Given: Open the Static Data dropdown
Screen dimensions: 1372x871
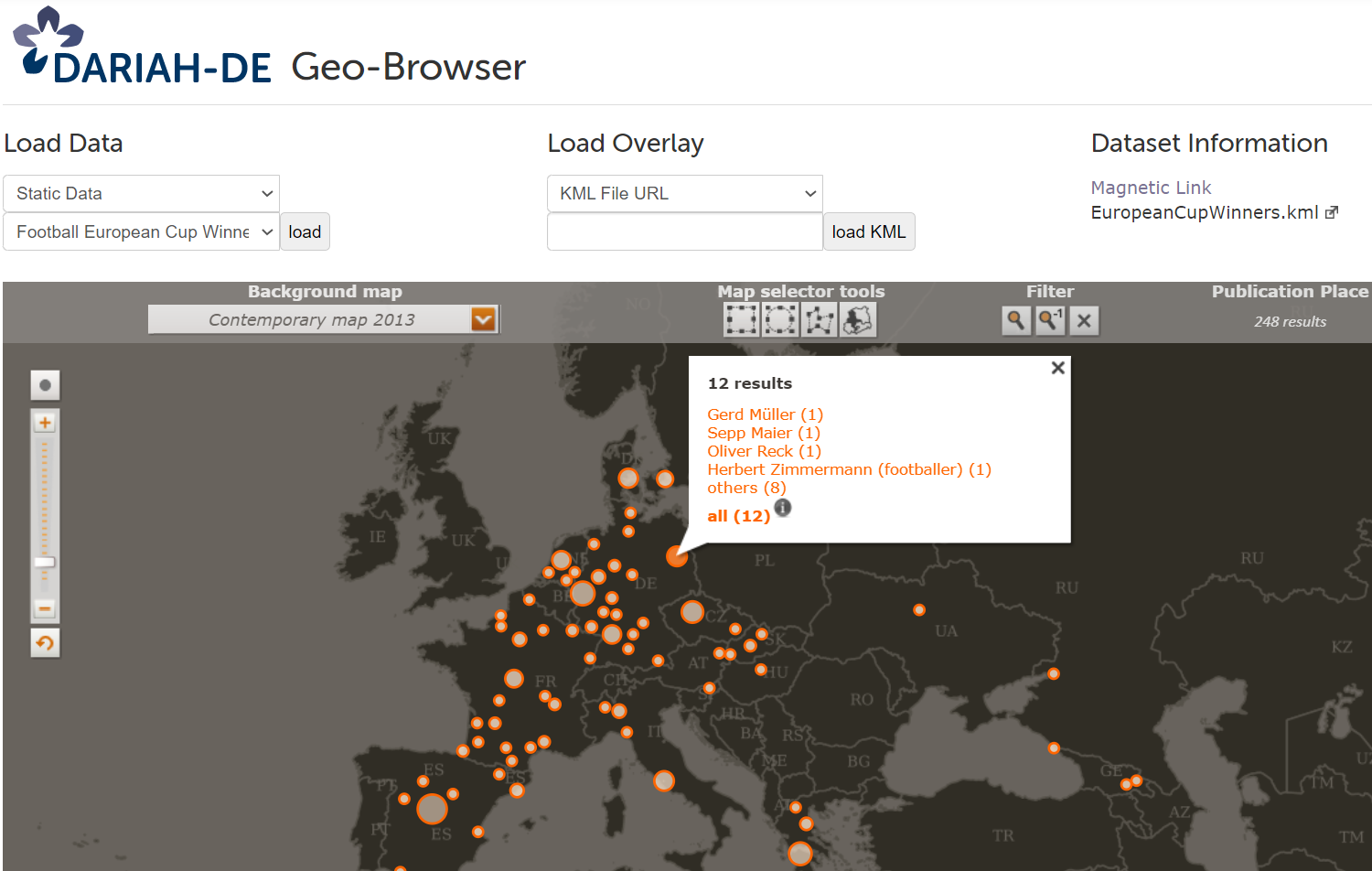Looking at the screenshot, I should pos(141,193).
